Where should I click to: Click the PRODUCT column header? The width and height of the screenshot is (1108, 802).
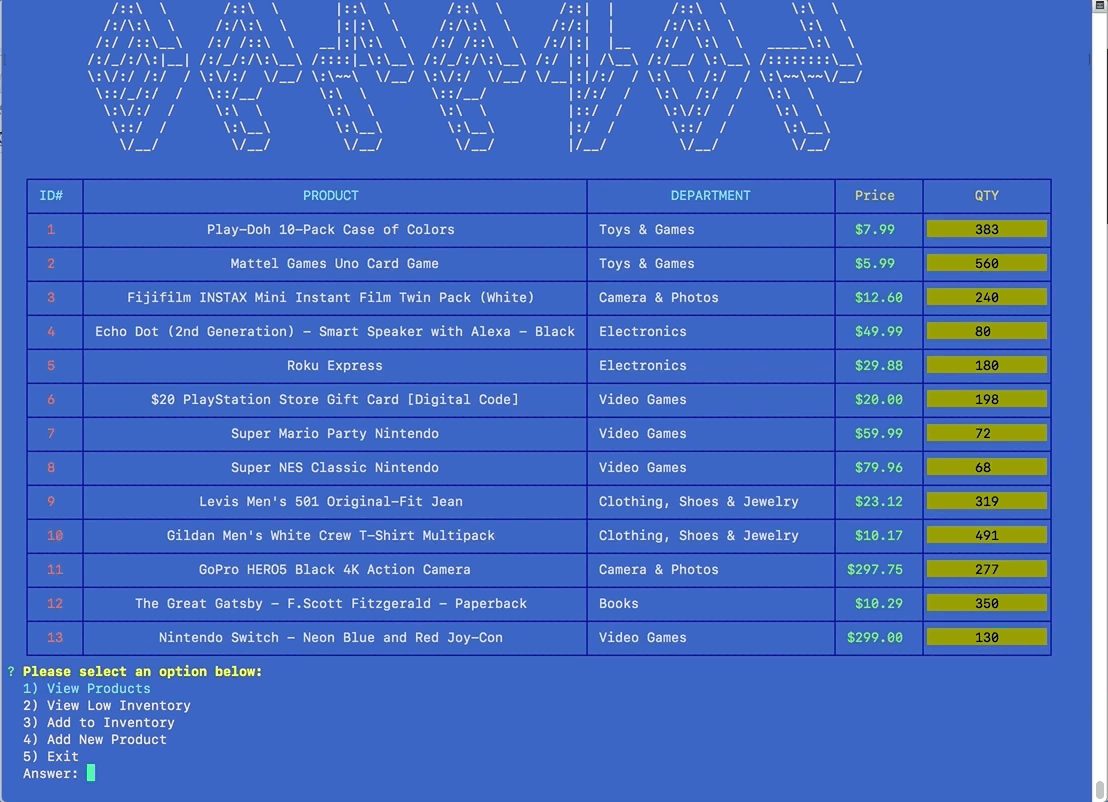331,196
